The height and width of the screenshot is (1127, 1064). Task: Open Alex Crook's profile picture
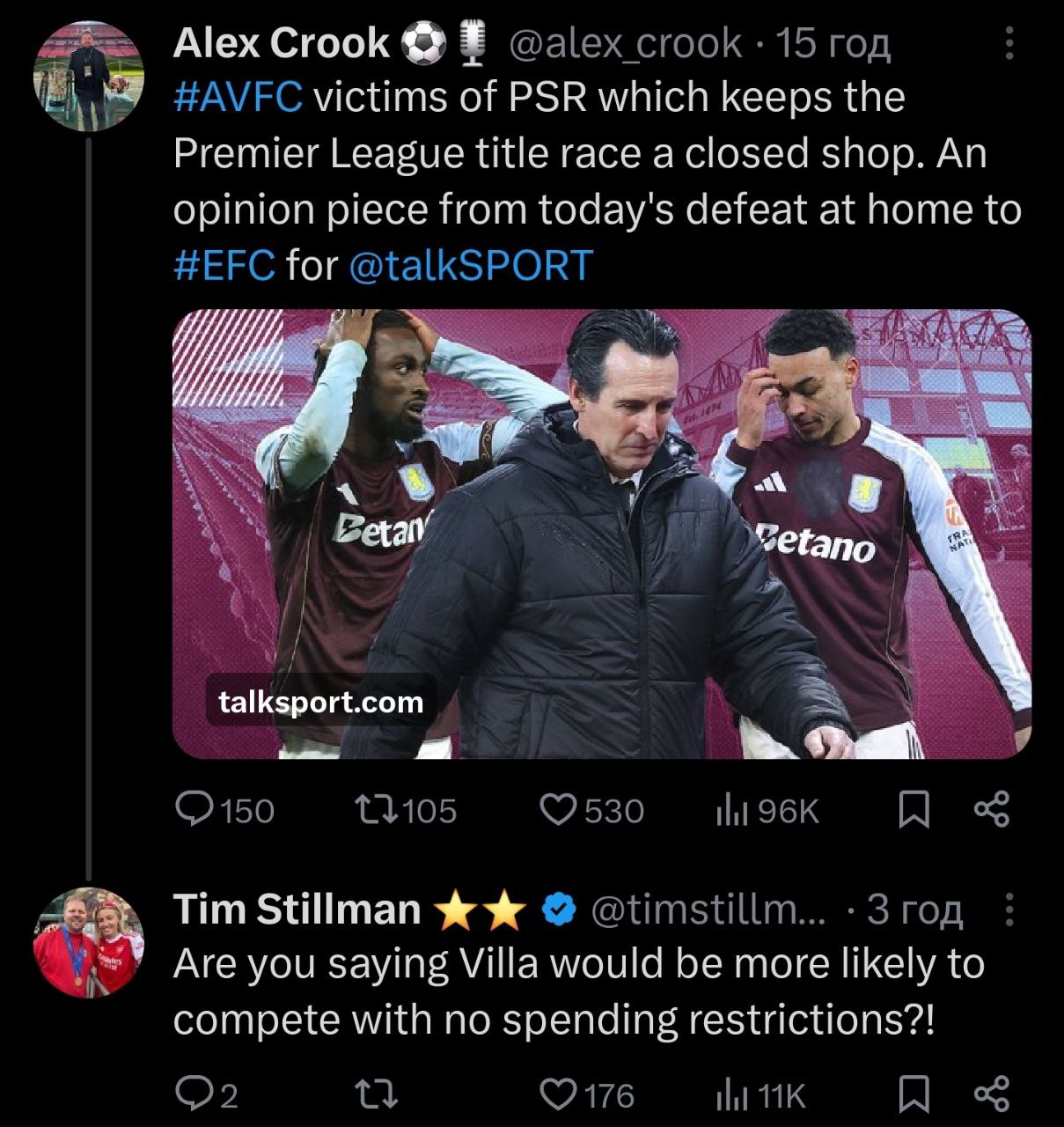[88, 77]
